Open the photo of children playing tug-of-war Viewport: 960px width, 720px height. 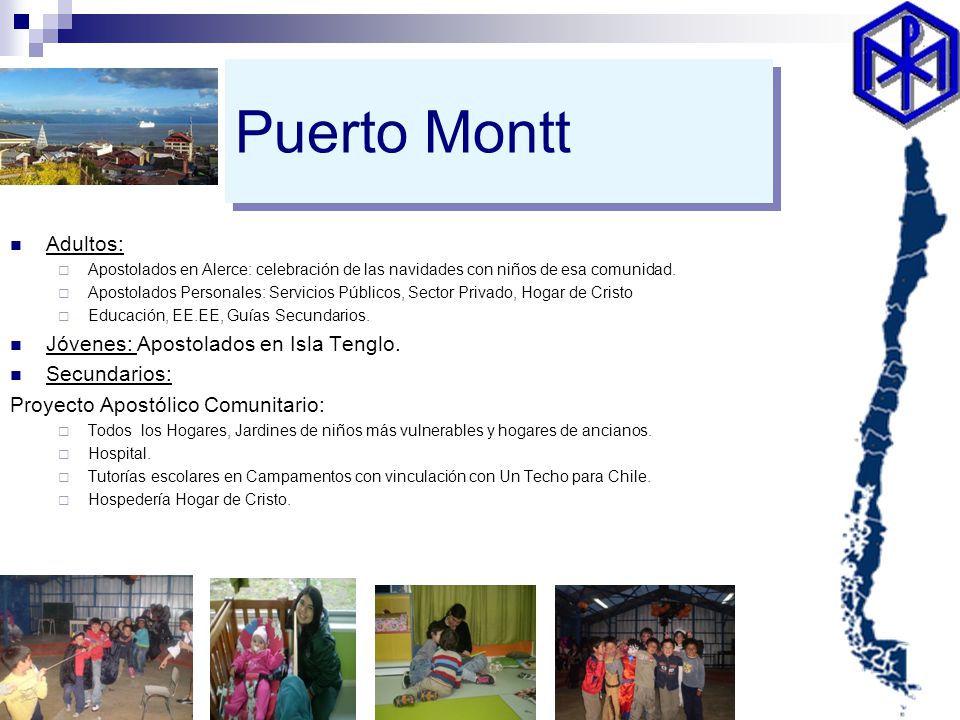point(96,647)
